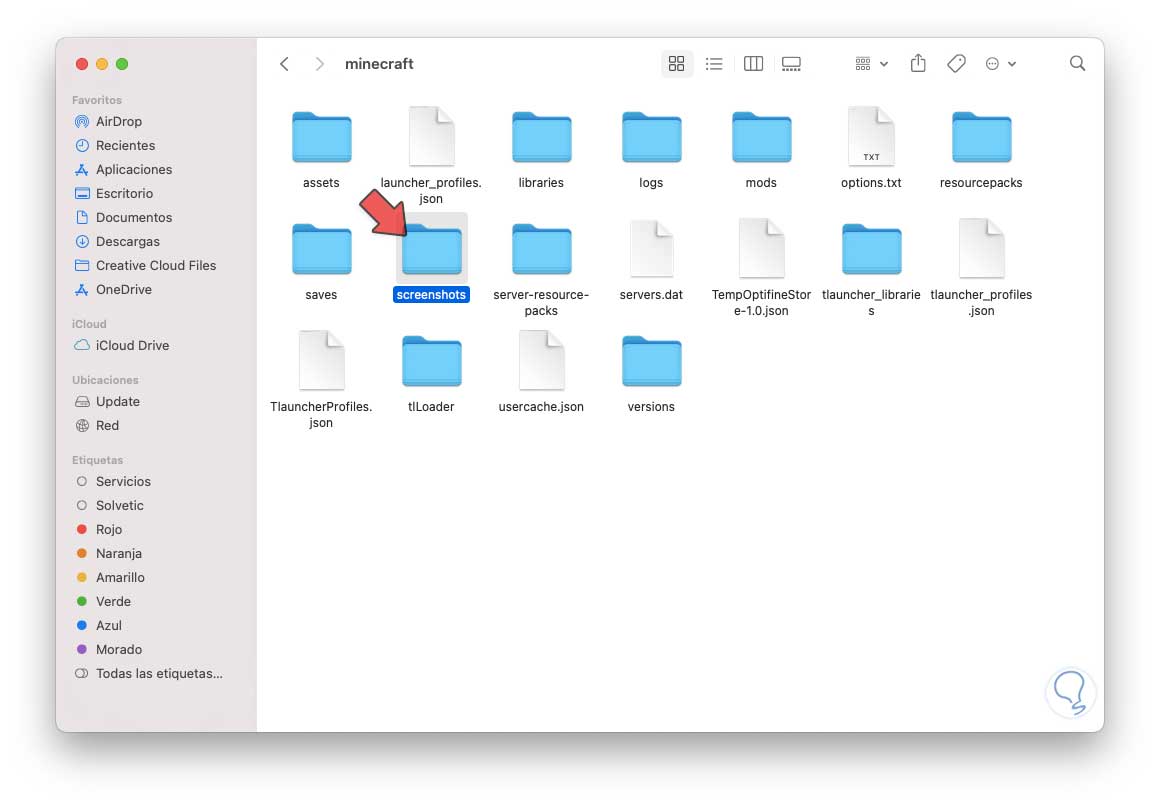Filter by the Morado purple tag

tap(108, 649)
